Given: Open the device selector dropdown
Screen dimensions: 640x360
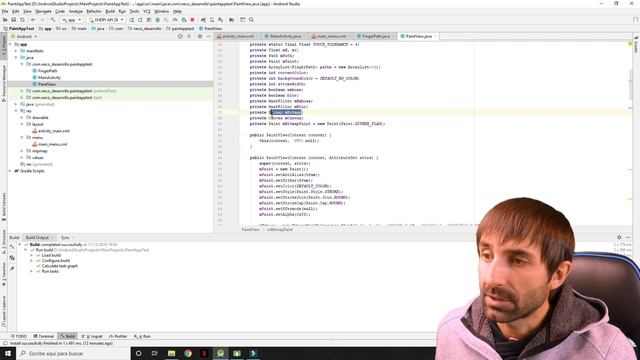Looking at the screenshot, I should [x=106, y=20].
